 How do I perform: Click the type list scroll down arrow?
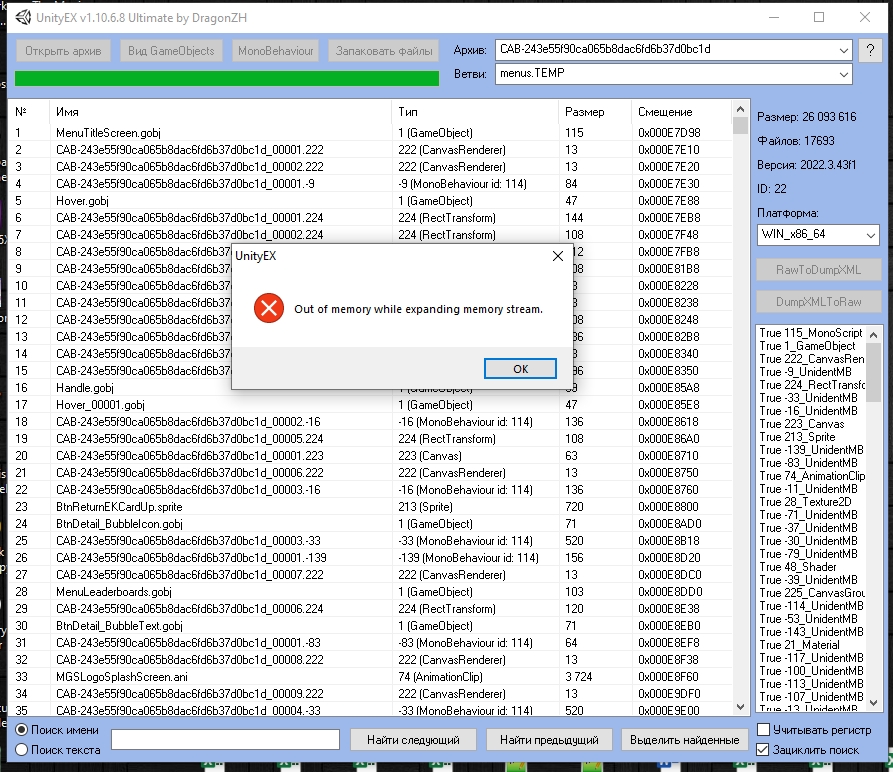click(x=873, y=703)
